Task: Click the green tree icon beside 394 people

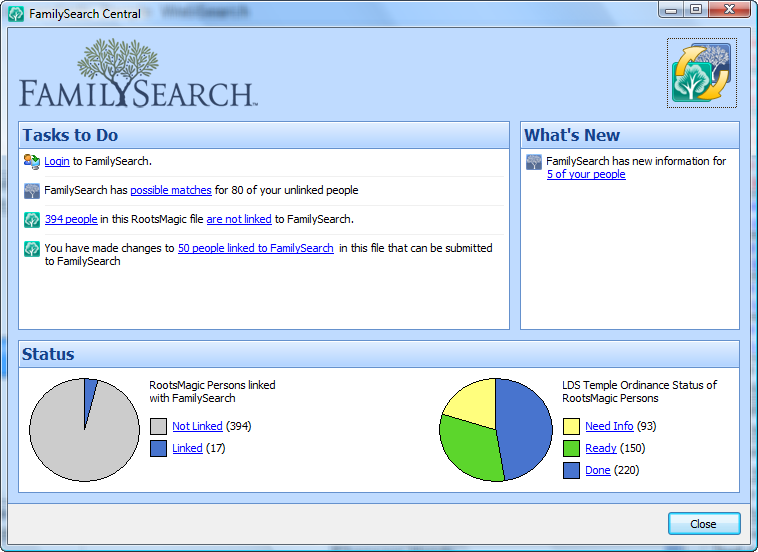Action: 32,219
